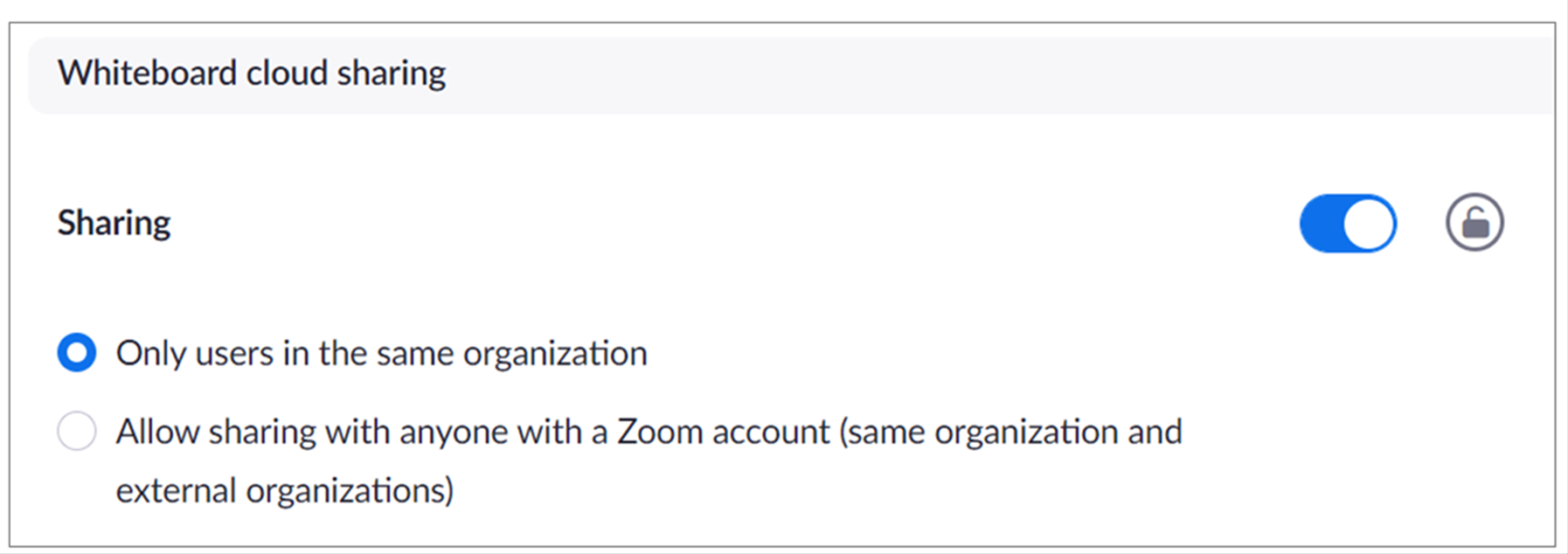Lock the Sharing setting with the padlock

pyautogui.click(x=1474, y=223)
